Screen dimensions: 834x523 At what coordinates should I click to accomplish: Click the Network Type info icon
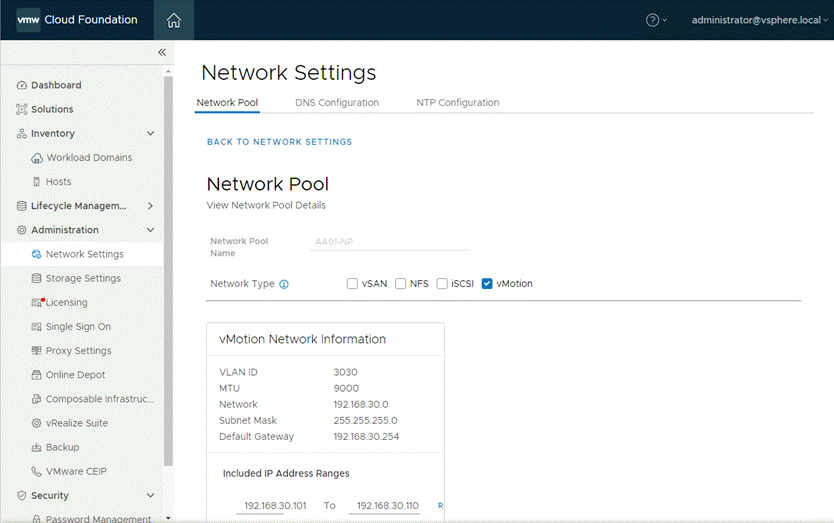pos(284,284)
